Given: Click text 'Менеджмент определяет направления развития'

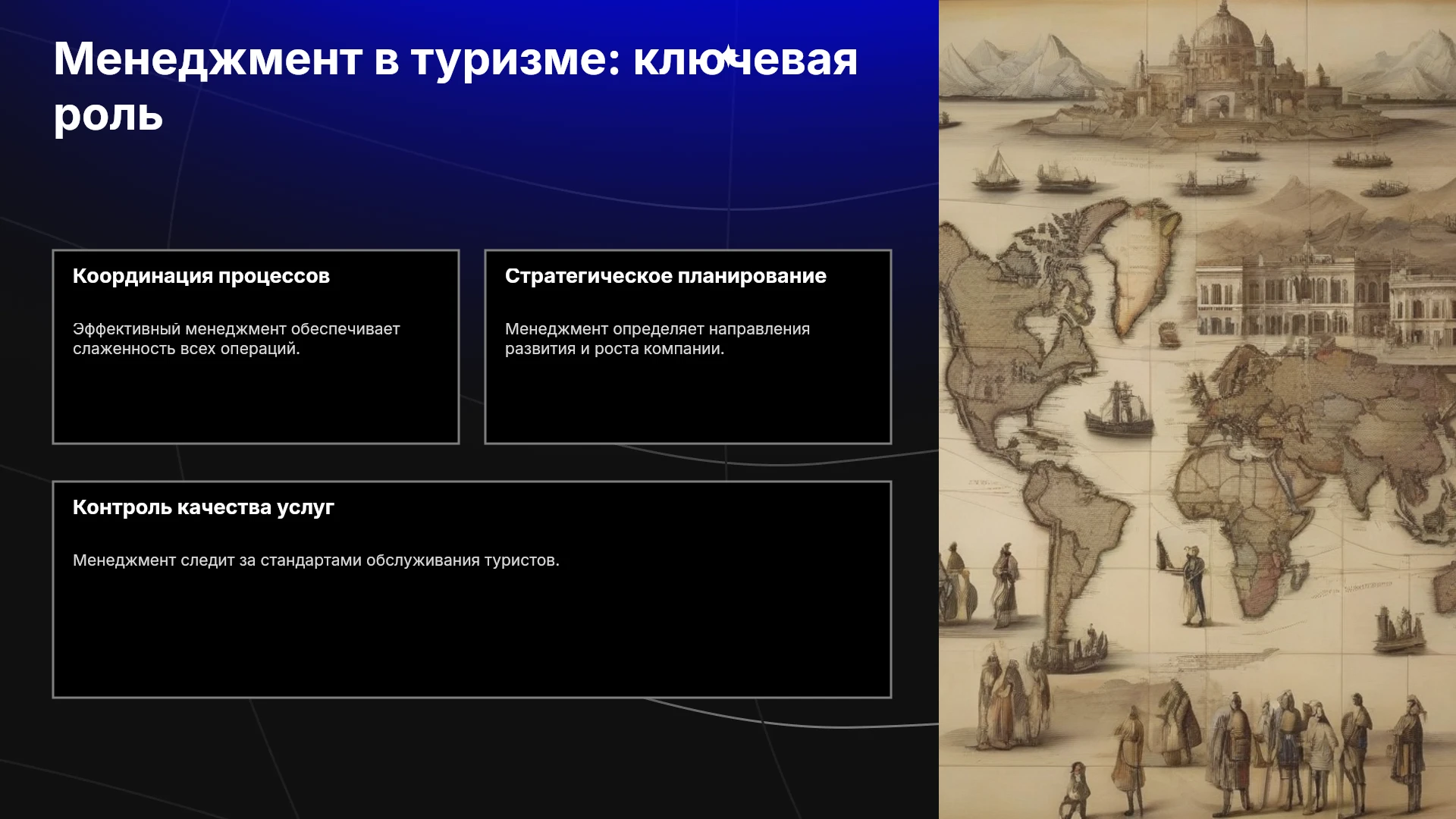Looking at the screenshot, I should pos(657,339).
